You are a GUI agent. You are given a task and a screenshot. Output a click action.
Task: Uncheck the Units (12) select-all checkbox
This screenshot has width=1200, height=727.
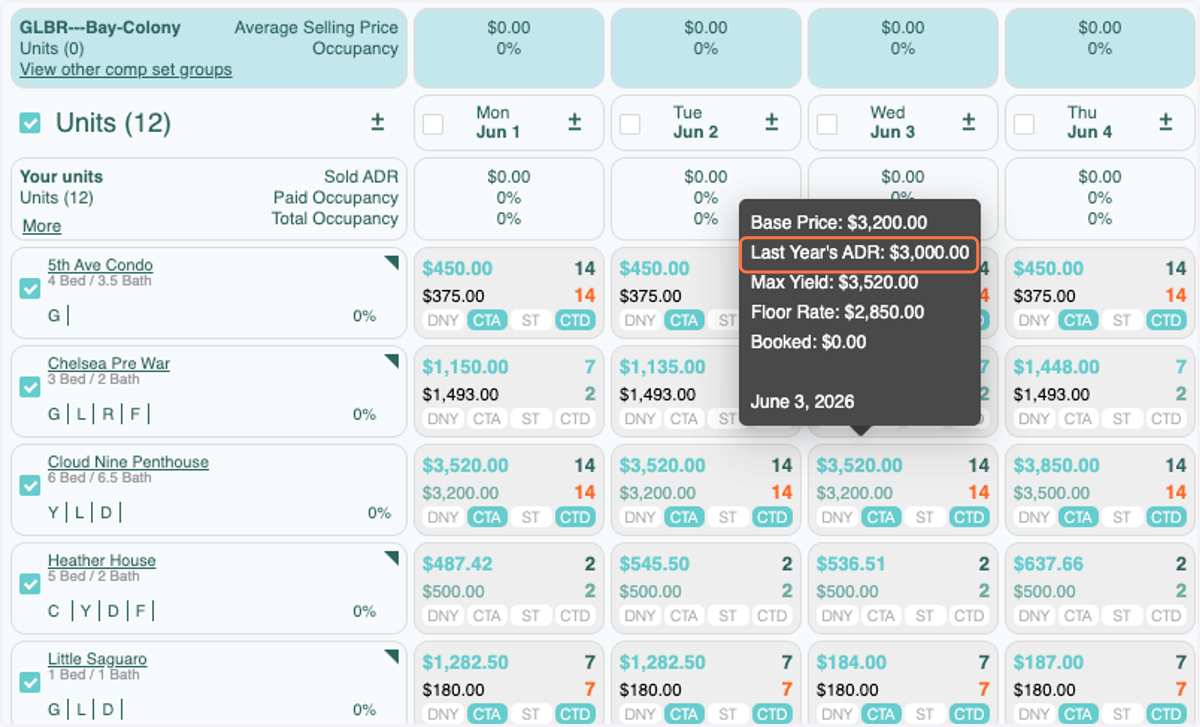[x=31, y=123]
